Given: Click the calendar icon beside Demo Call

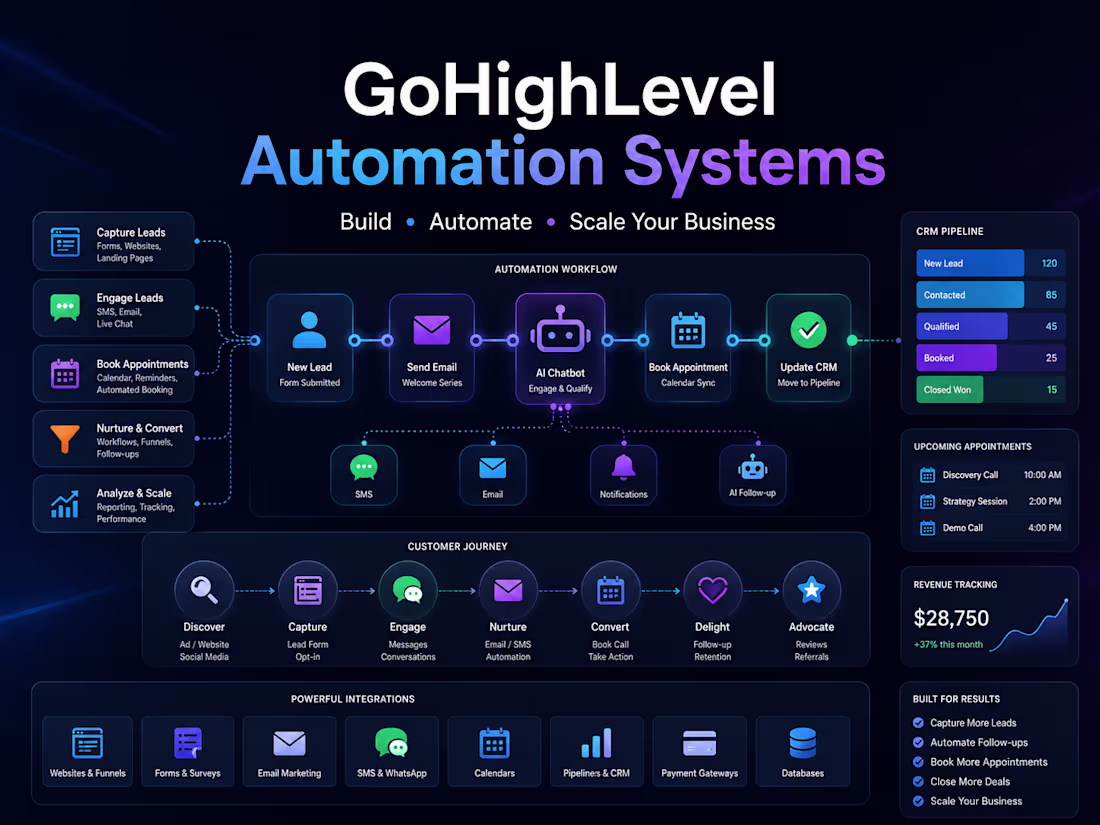Looking at the screenshot, I should [x=927, y=528].
